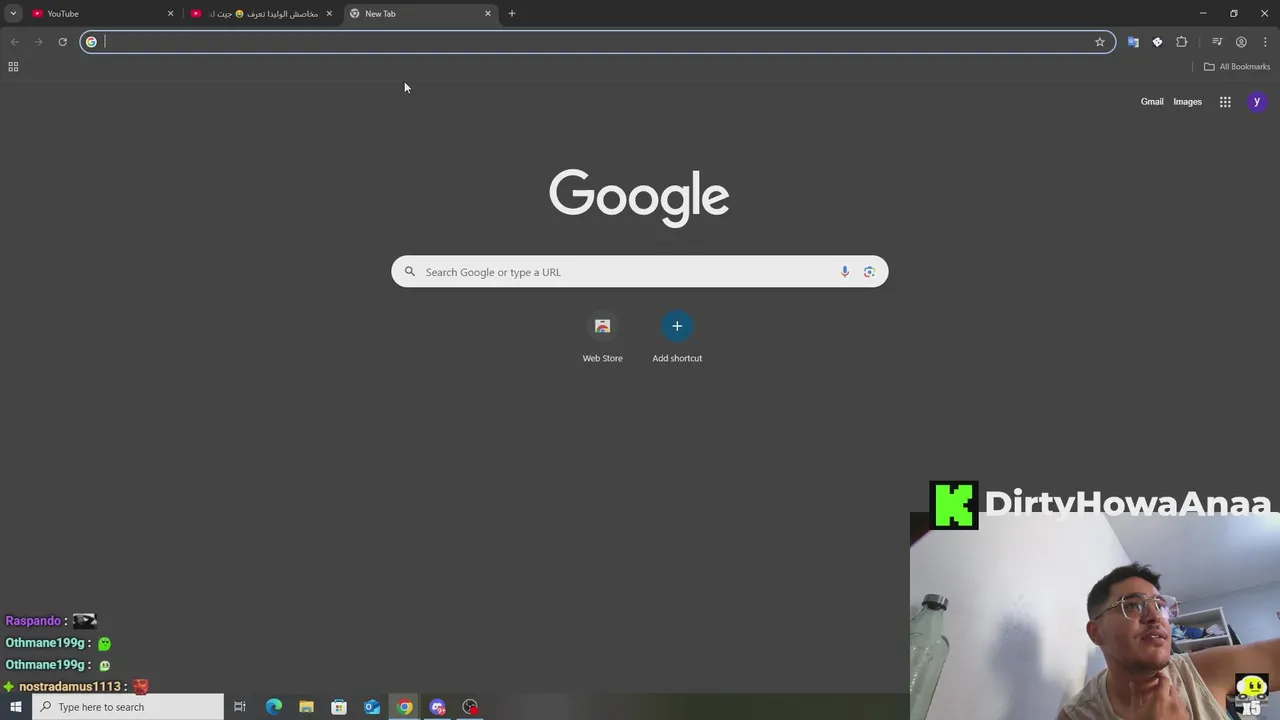Open the Chrome profile icon in toolbar
Viewport: 1280px width, 720px height.
1241,42
